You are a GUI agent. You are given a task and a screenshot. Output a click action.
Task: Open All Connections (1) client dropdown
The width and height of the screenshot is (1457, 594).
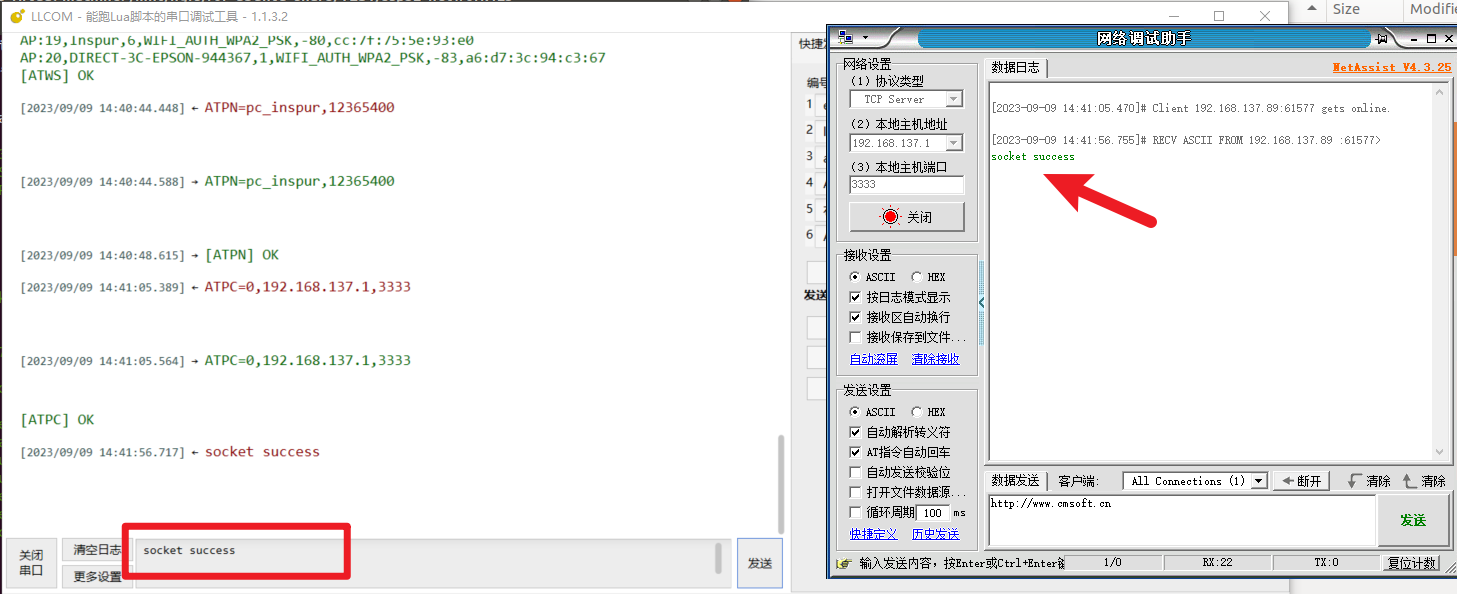click(x=1259, y=481)
